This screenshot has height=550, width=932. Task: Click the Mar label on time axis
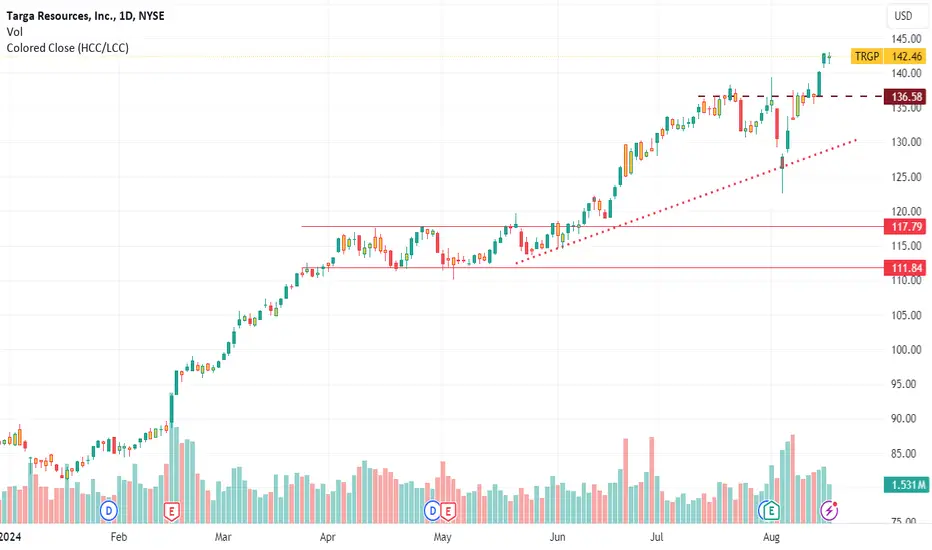coord(223,537)
